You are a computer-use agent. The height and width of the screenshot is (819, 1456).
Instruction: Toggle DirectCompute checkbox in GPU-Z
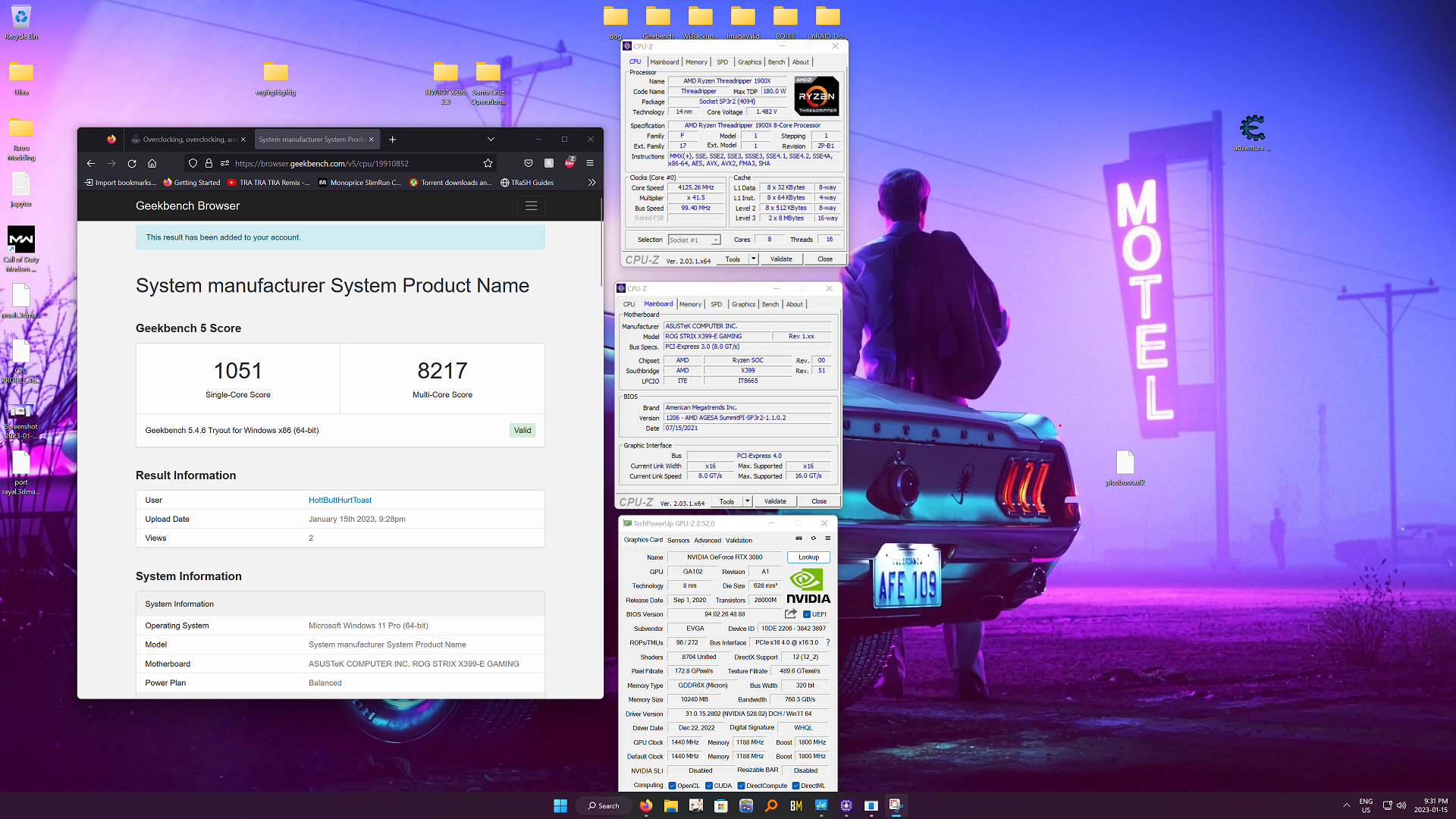click(x=741, y=786)
